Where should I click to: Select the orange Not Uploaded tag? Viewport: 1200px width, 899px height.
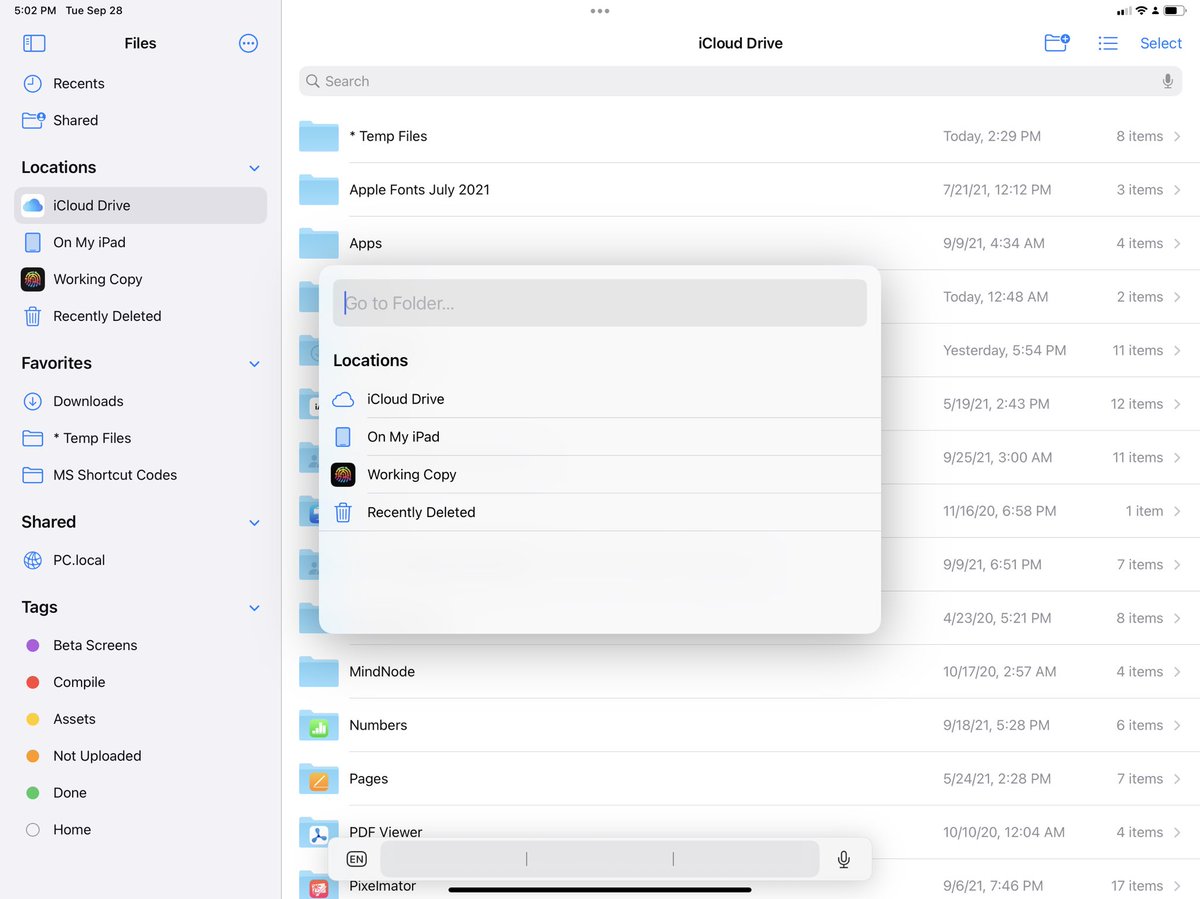coord(140,756)
